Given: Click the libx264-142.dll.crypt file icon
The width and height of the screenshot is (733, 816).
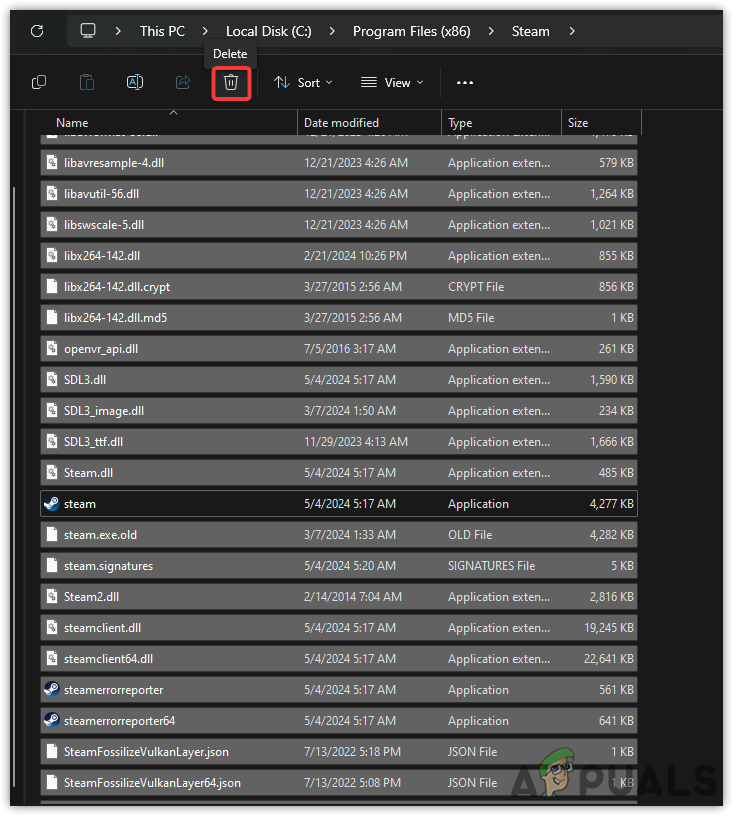Looking at the screenshot, I should 52,287.
